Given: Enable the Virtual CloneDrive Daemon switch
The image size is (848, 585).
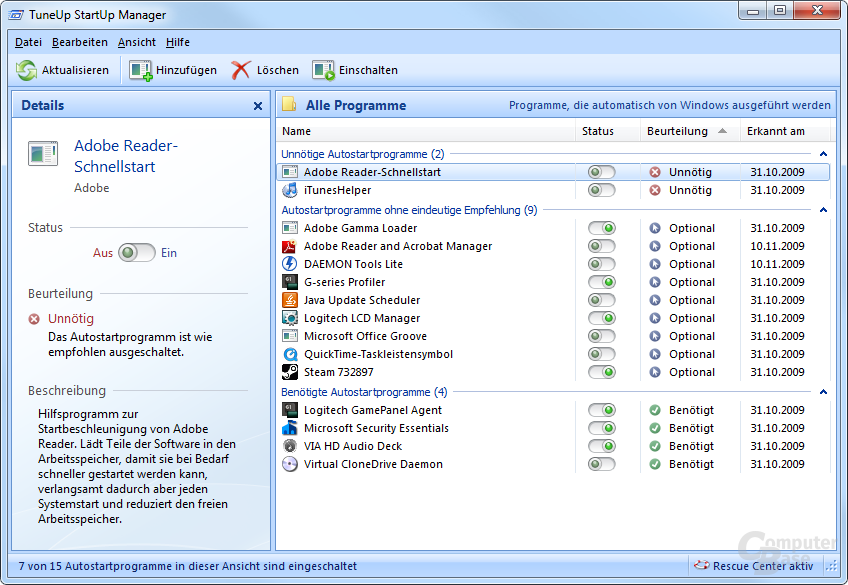Looking at the screenshot, I should [x=602, y=464].
